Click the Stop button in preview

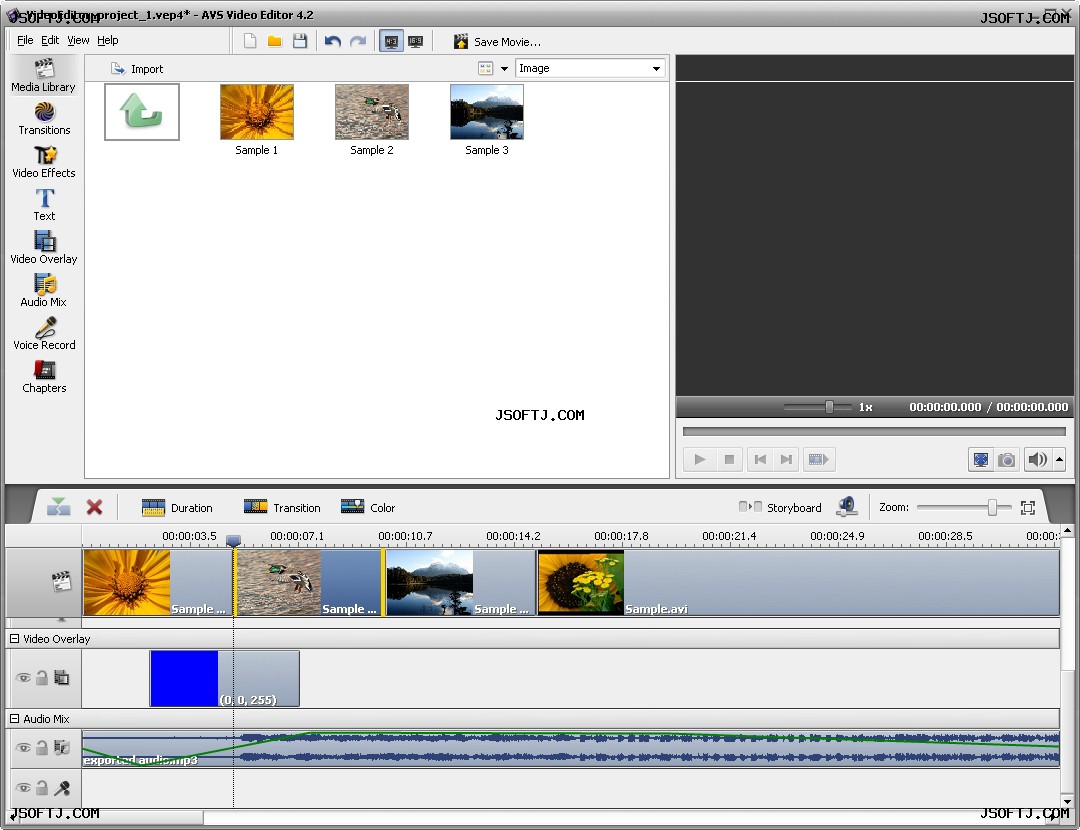click(729, 459)
